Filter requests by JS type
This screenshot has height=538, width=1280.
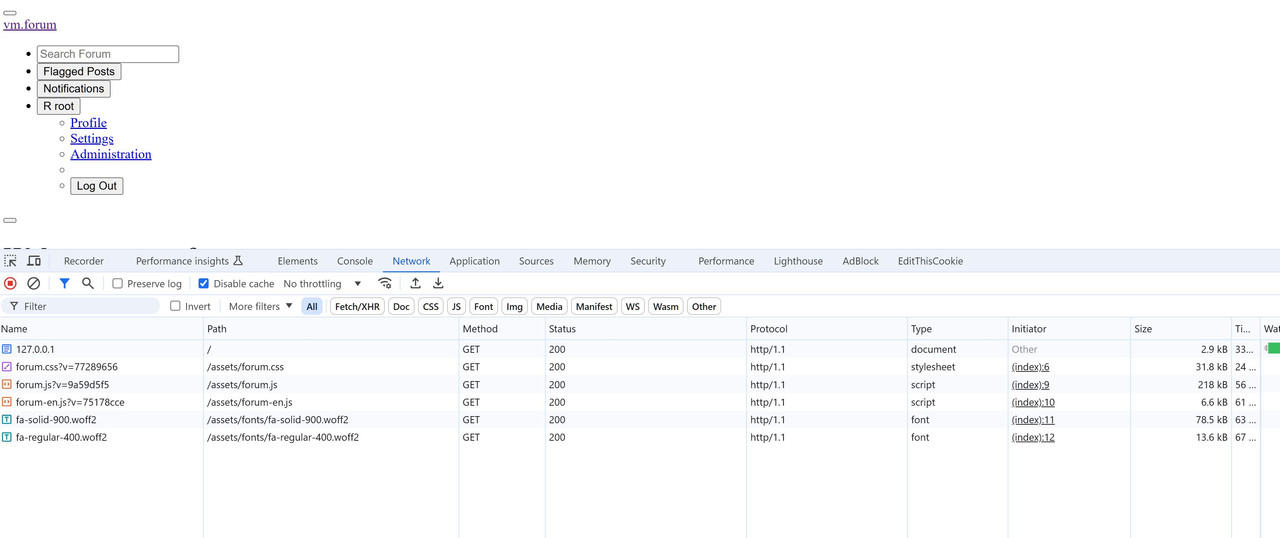click(456, 306)
